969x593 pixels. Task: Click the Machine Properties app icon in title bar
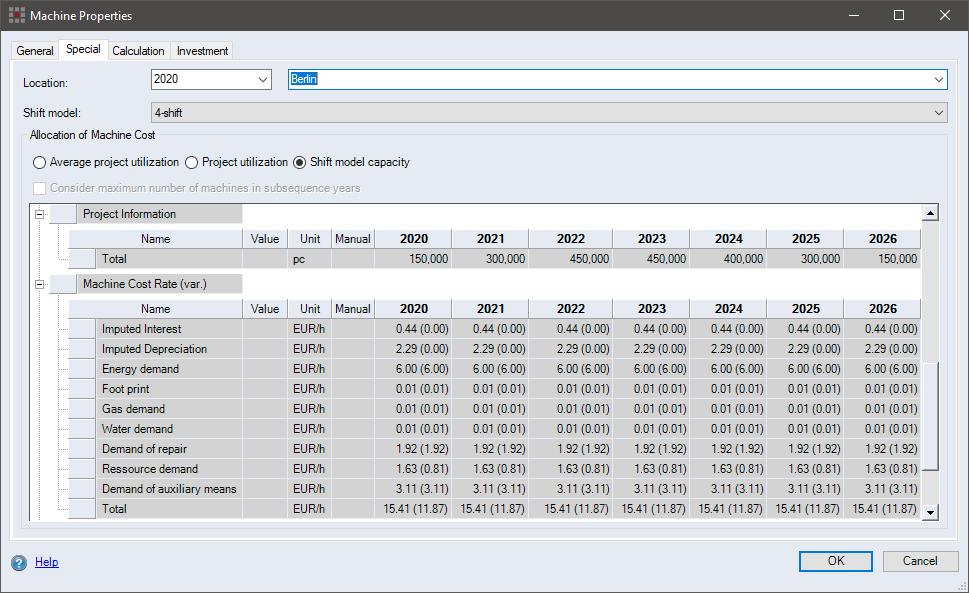click(16, 16)
